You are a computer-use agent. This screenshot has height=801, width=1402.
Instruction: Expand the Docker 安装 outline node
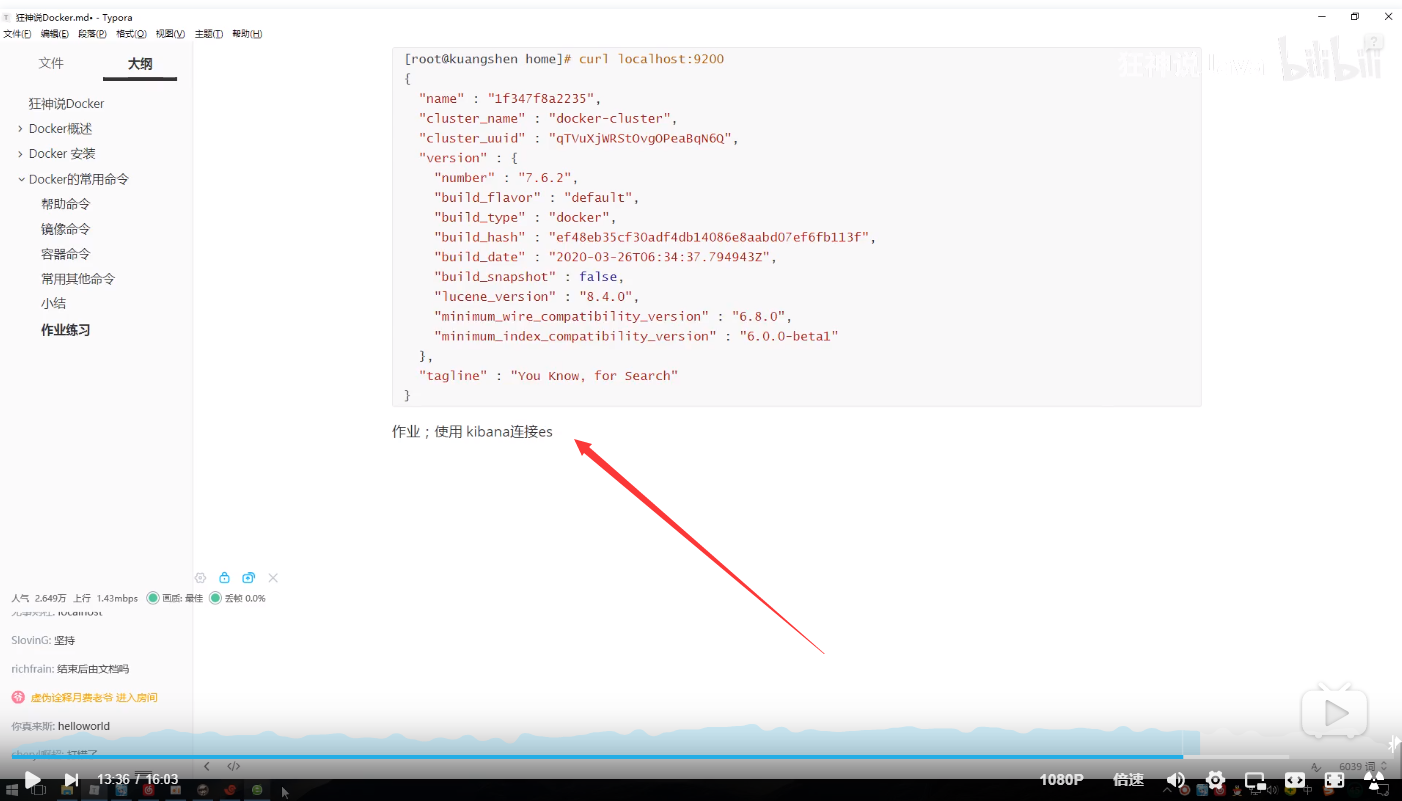click(21, 153)
